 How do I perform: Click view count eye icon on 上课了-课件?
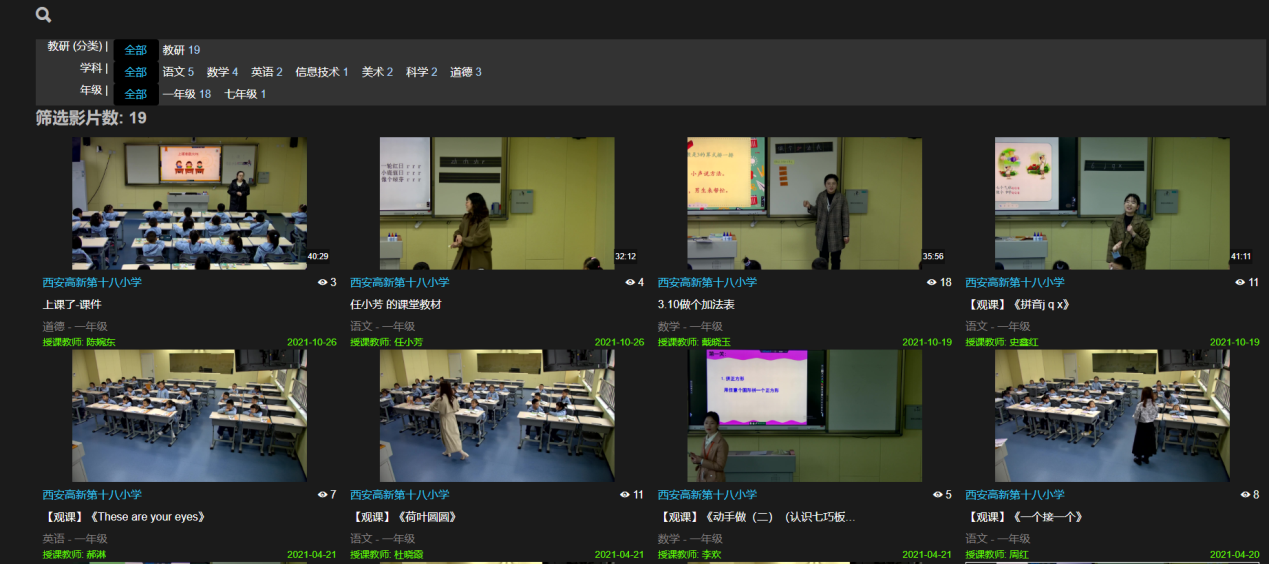[322, 283]
